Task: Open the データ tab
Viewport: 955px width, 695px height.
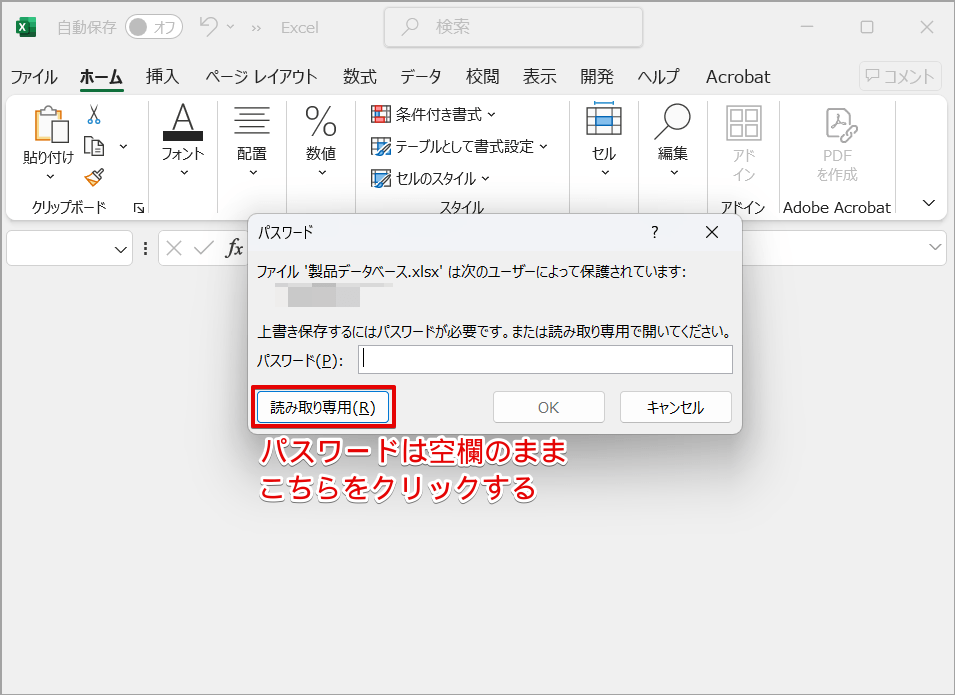Action: pyautogui.click(x=420, y=77)
